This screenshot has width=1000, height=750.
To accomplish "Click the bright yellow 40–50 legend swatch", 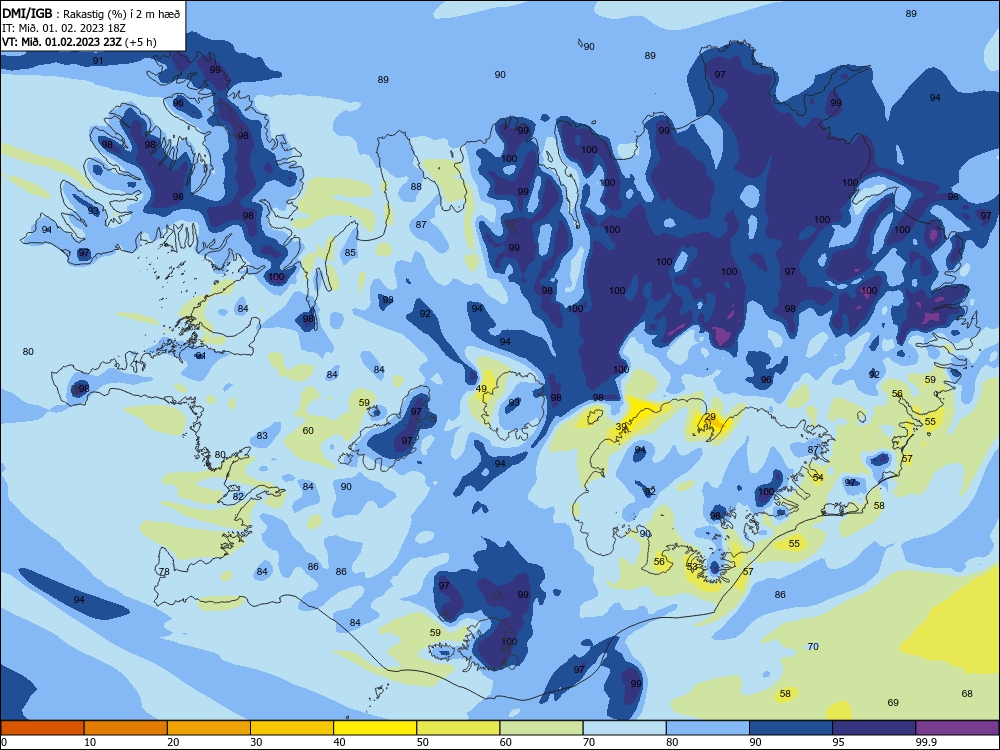I will (375, 728).
